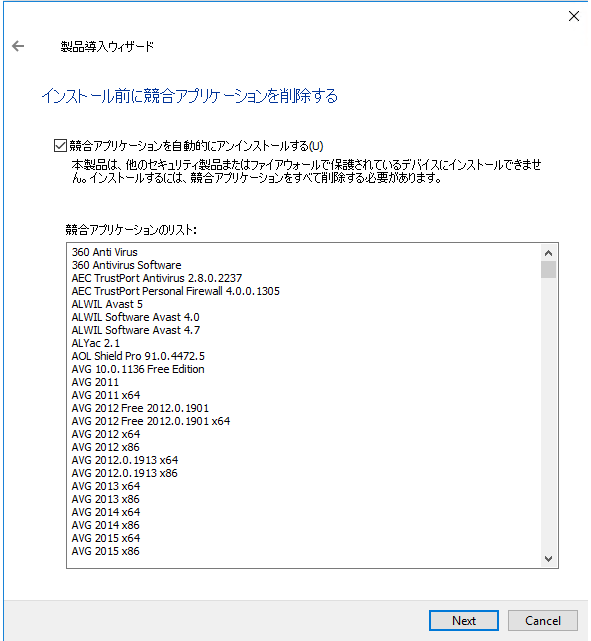This screenshot has height=641, width=591.
Task: Select 'AVG 2012 x86' entry
Action: [105, 447]
